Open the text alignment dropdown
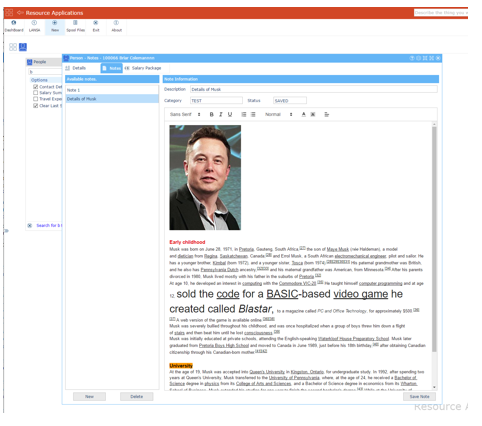The image size is (482, 426). [327, 114]
